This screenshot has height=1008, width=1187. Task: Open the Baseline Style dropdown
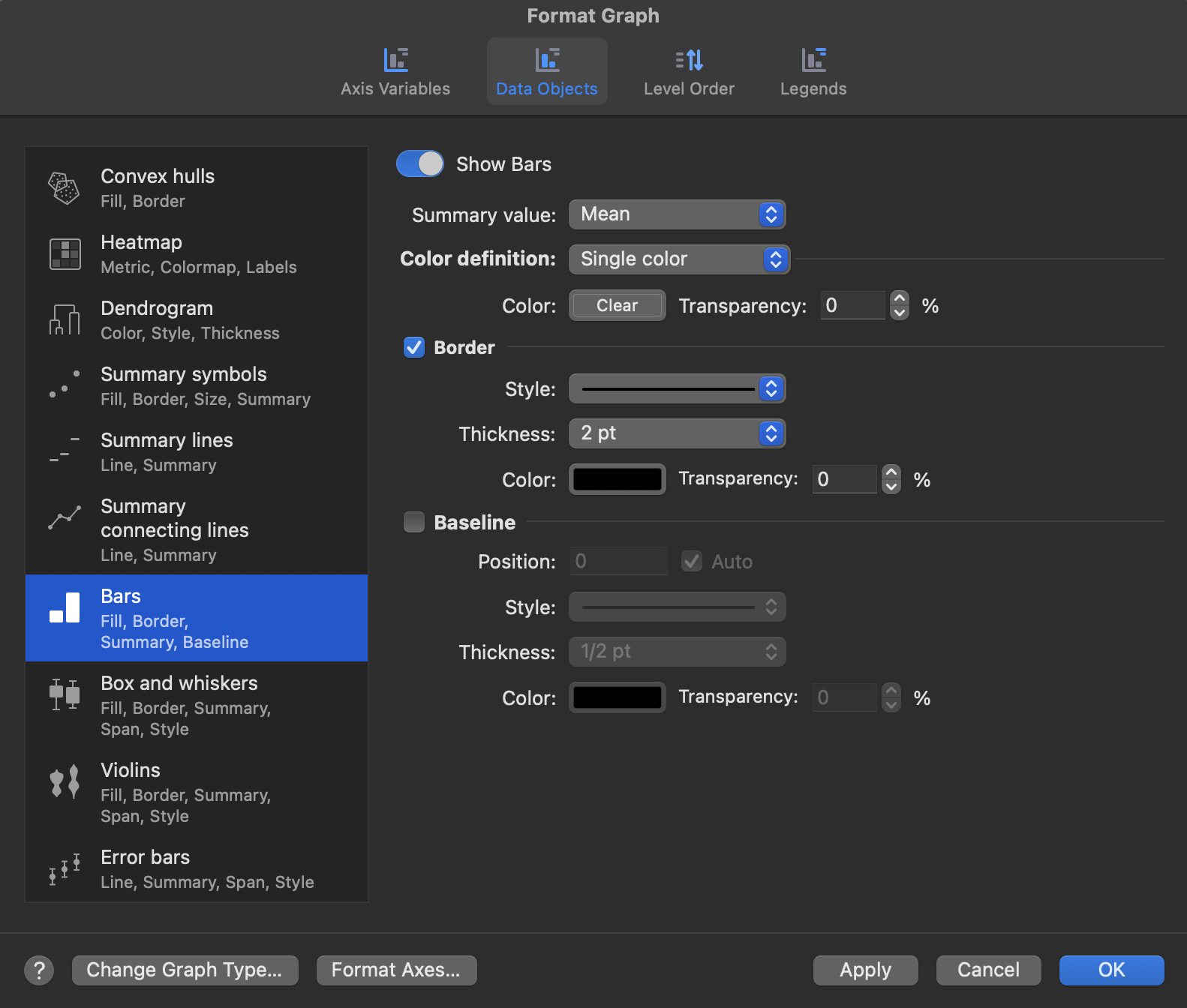pos(677,607)
